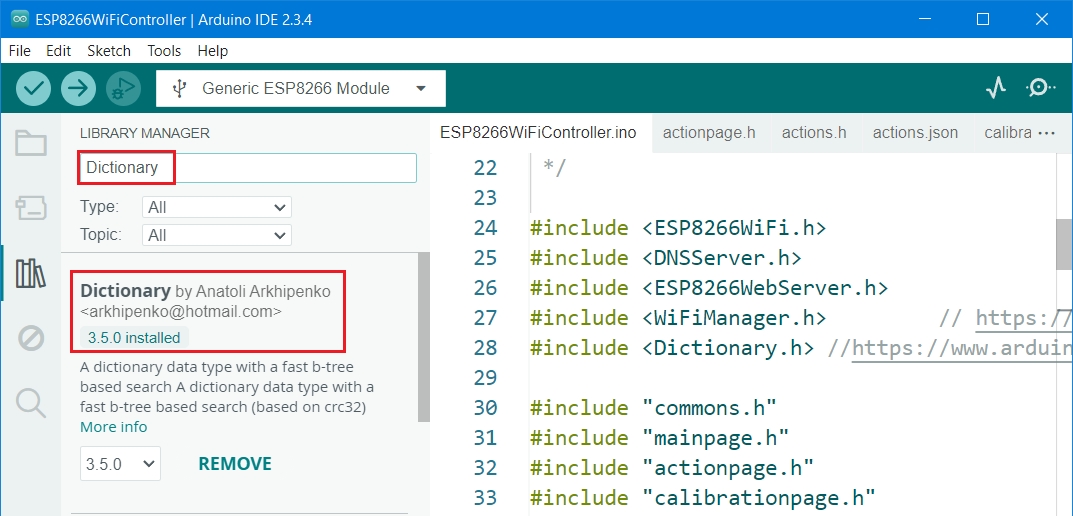
Task: Open the Debug sidebar panel icon
Action: pos(31,338)
